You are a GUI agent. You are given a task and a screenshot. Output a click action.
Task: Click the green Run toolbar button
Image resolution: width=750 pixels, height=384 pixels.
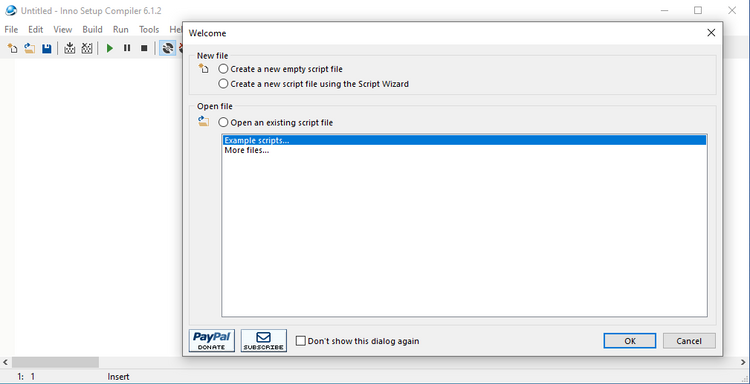click(110, 48)
